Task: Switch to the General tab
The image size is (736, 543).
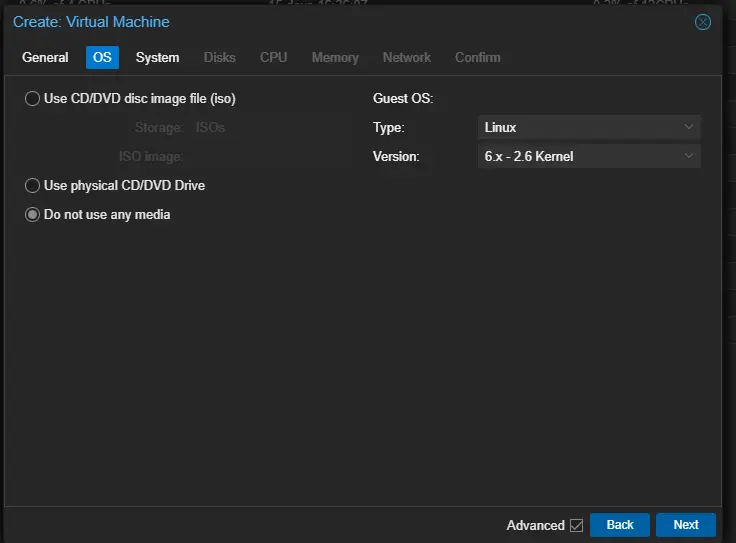Action: pyautogui.click(x=45, y=58)
